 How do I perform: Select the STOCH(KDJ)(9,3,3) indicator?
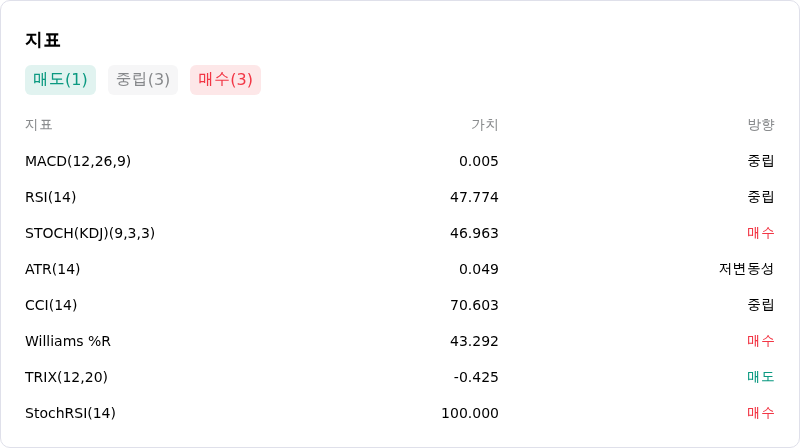[90, 233]
